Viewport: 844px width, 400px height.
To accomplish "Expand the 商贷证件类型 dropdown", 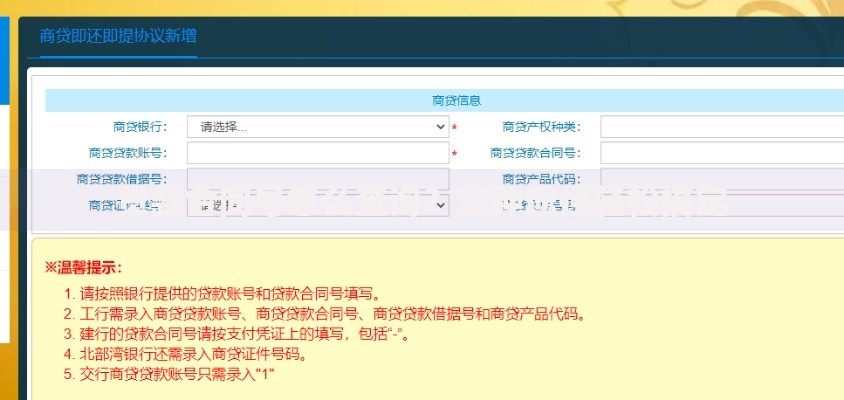I will (x=317, y=205).
